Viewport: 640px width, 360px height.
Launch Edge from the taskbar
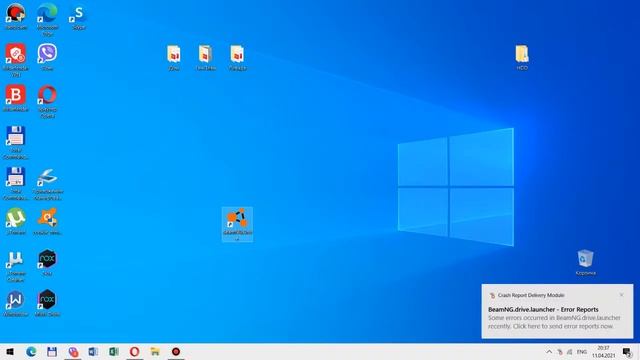(31, 351)
